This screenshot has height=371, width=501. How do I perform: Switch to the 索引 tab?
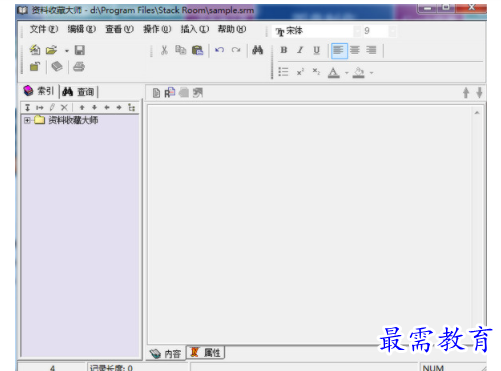39,91
